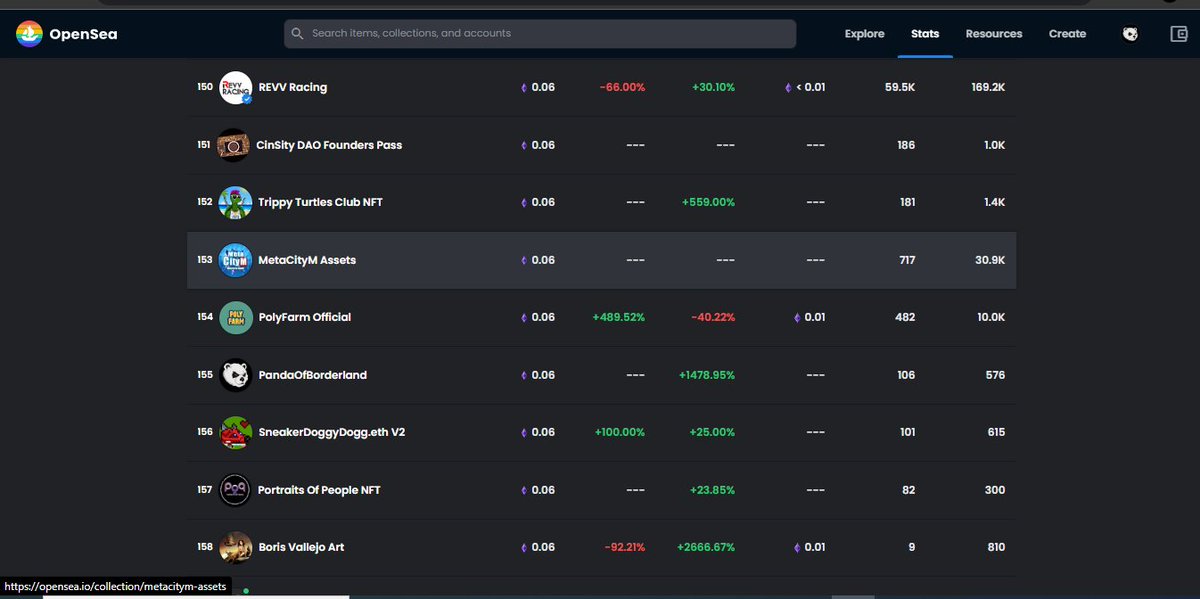Screen dimensions: 1200x599
Task: Click the +489.52% value for PolyFarm Official
Action: pyautogui.click(x=618, y=318)
